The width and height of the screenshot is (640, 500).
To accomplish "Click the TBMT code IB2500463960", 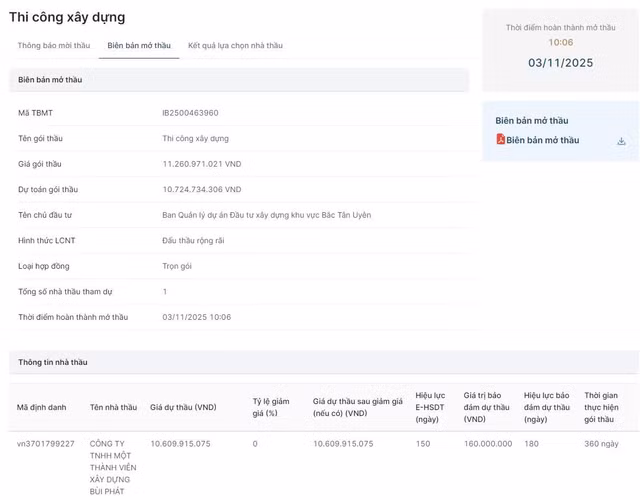I will 190,113.
